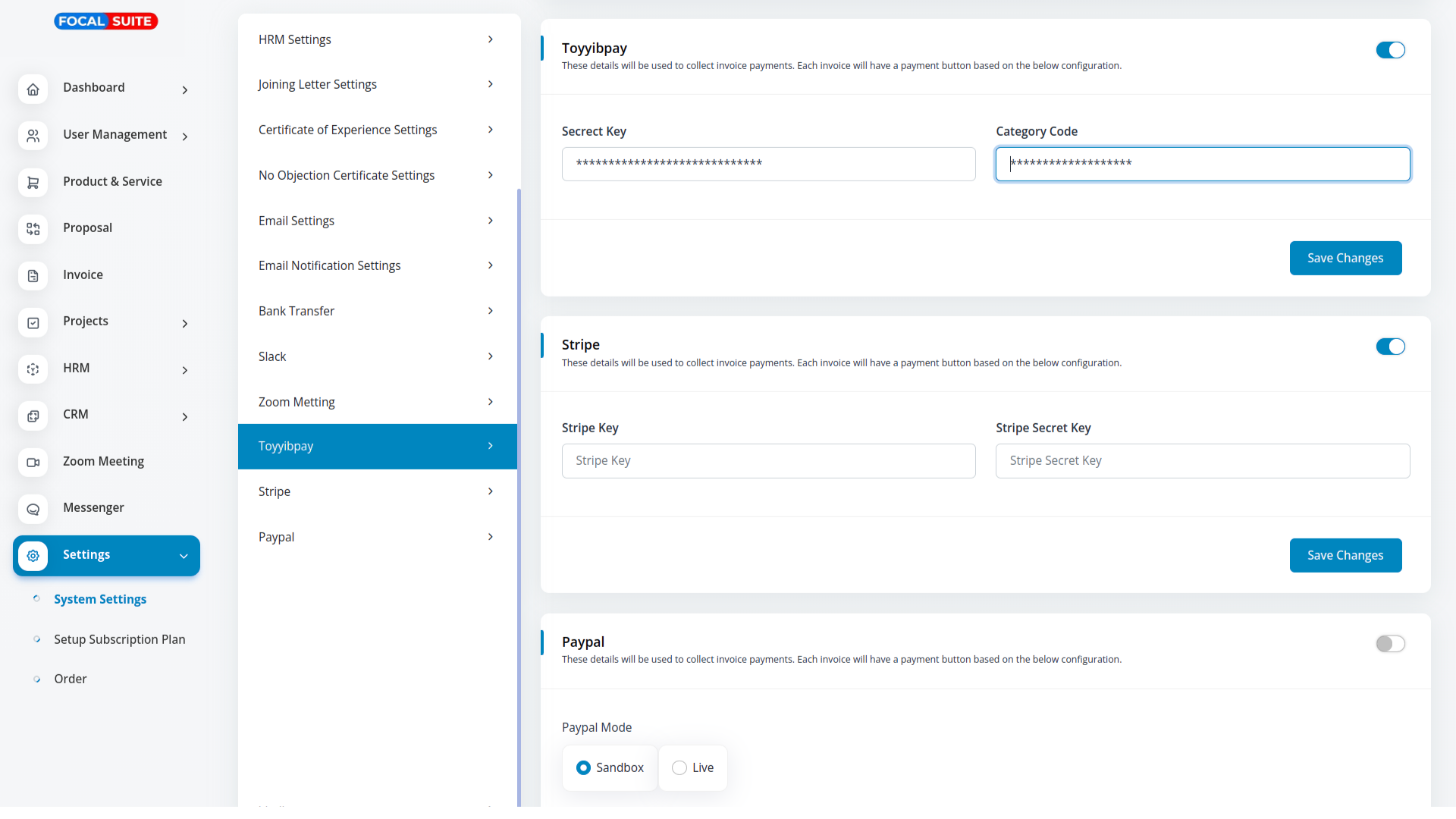Turn off the Stripe payment toggle
The height and width of the screenshot is (819, 1456).
click(x=1390, y=347)
